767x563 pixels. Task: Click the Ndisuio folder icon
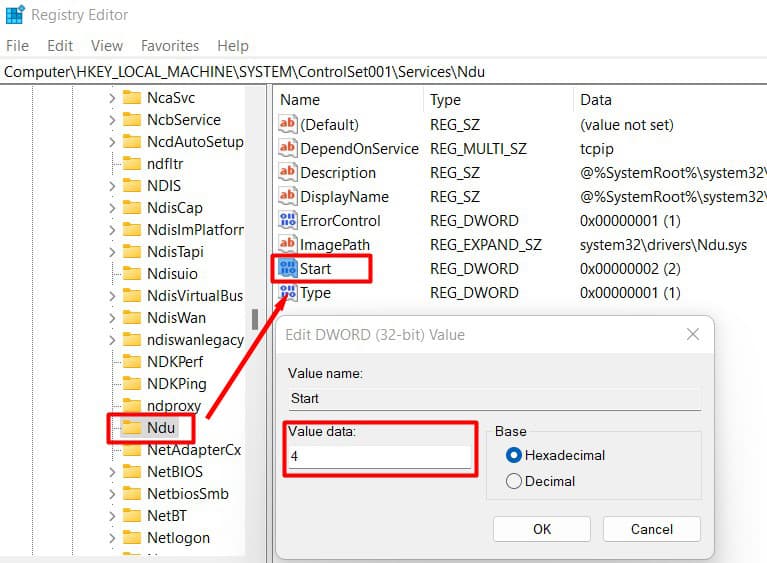click(132, 273)
